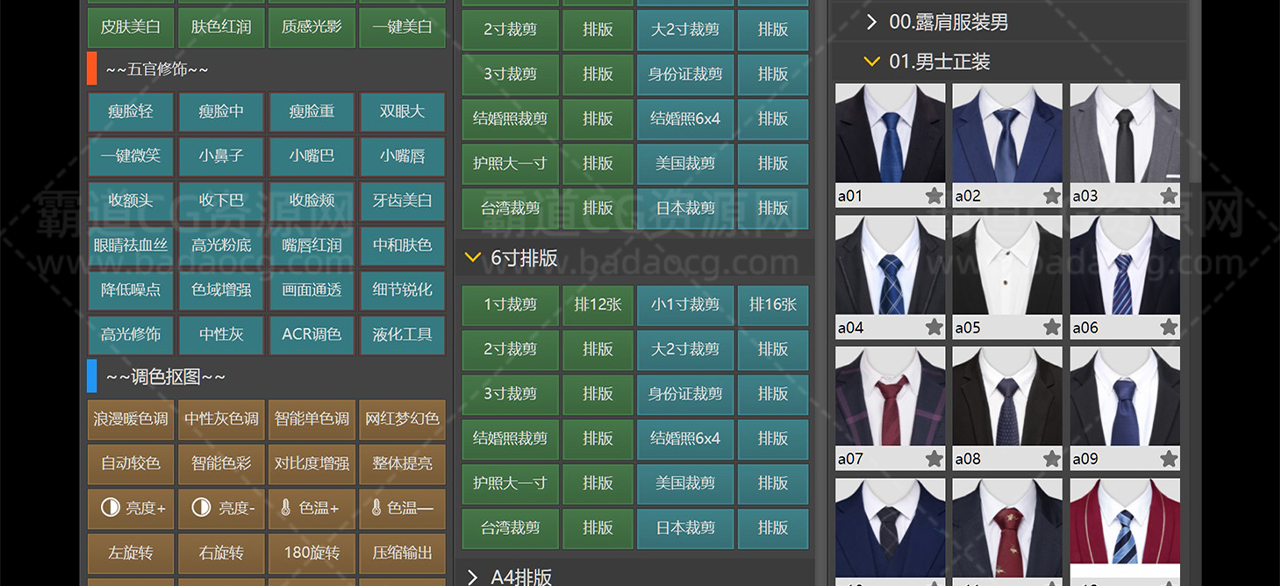Collapse the 6寸排版 section
This screenshot has height=586, width=1280.
(473, 258)
